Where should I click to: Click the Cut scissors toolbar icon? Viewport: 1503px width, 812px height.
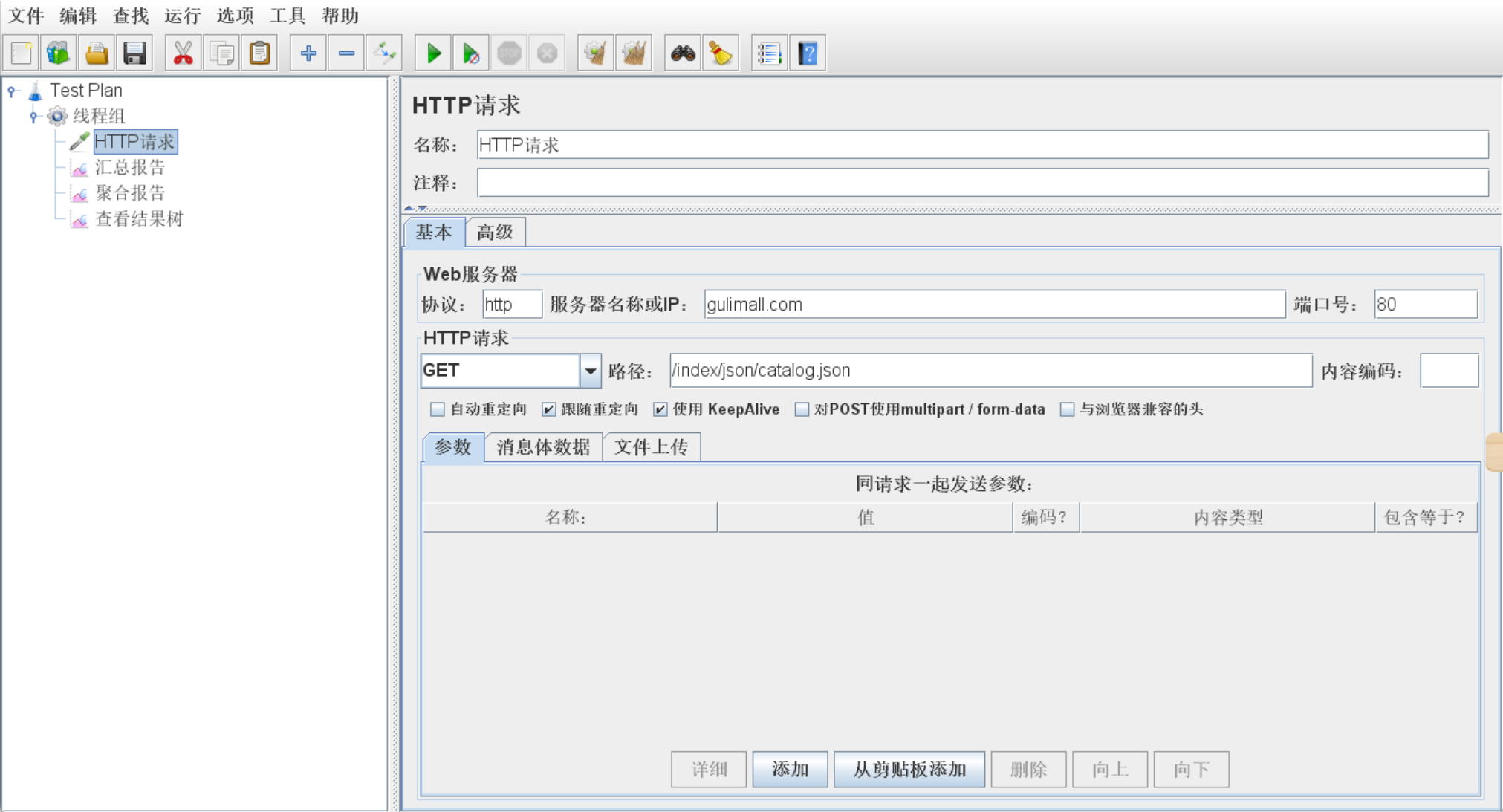pyautogui.click(x=183, y=53)
